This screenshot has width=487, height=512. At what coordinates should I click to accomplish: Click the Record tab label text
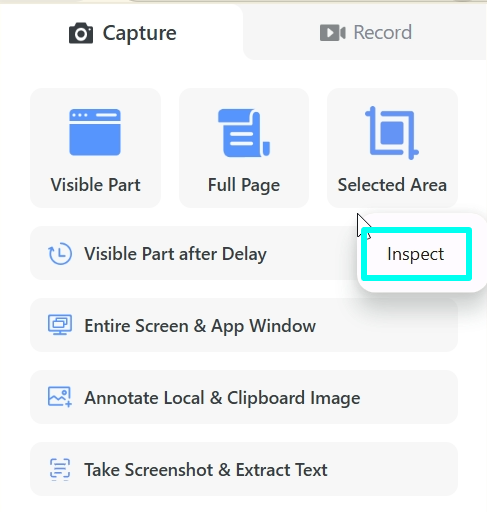(x=383, y=33)
